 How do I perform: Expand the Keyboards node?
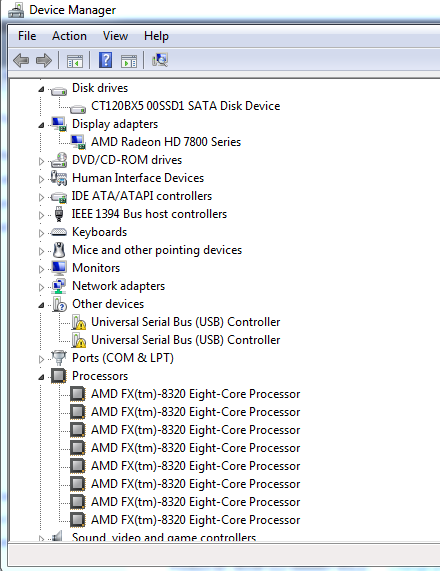pyautogui.click(x=41, y=233)
